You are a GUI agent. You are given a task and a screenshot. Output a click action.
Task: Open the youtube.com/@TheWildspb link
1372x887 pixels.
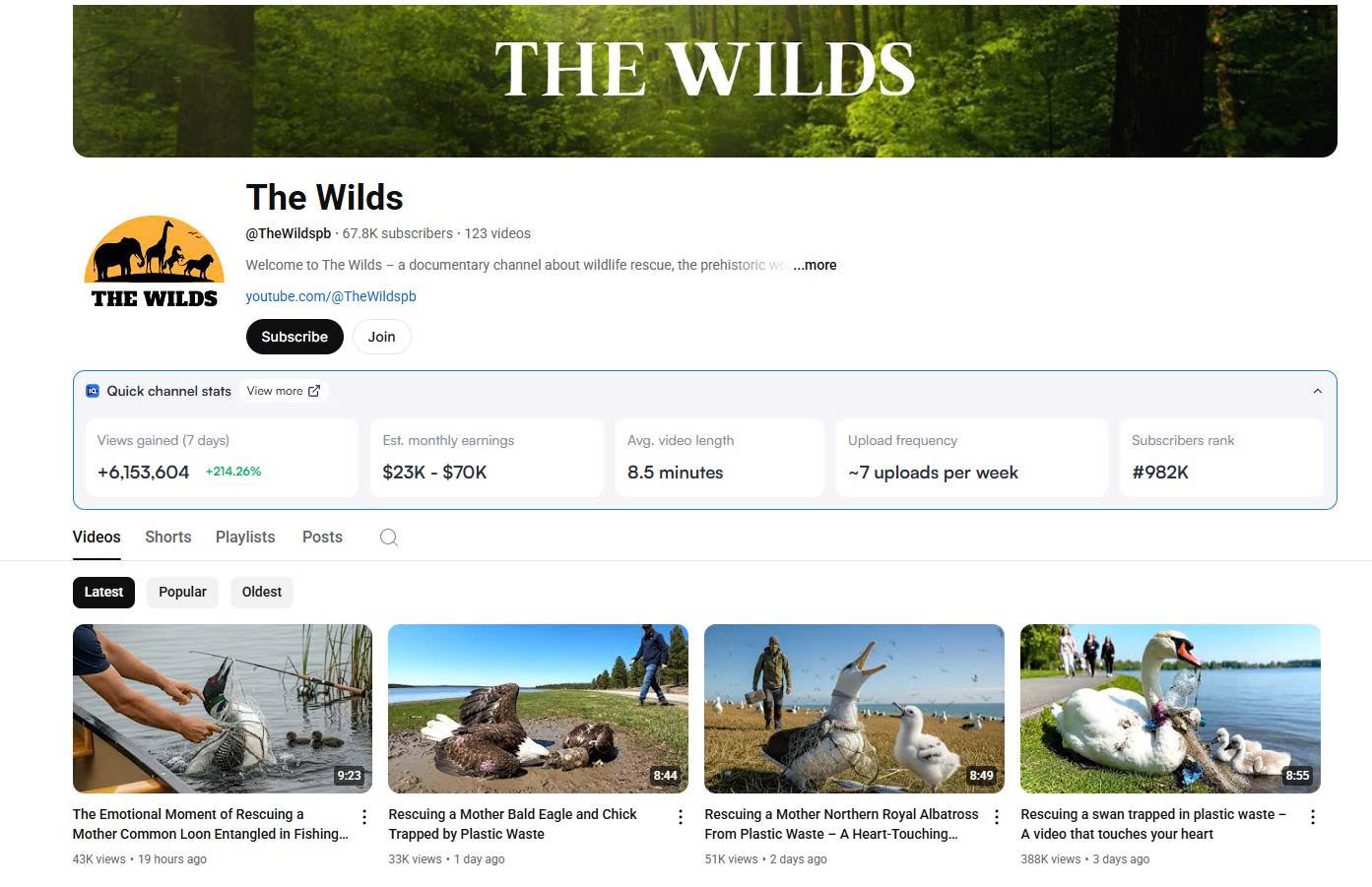(x=331, y=296)
